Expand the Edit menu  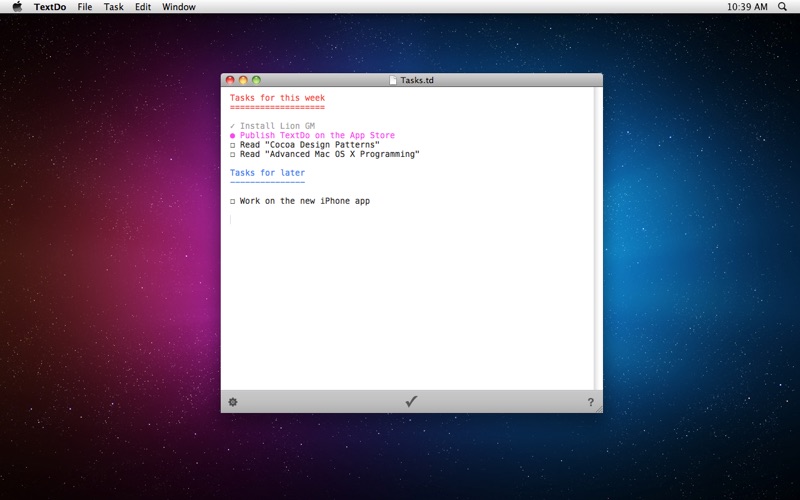143,7
